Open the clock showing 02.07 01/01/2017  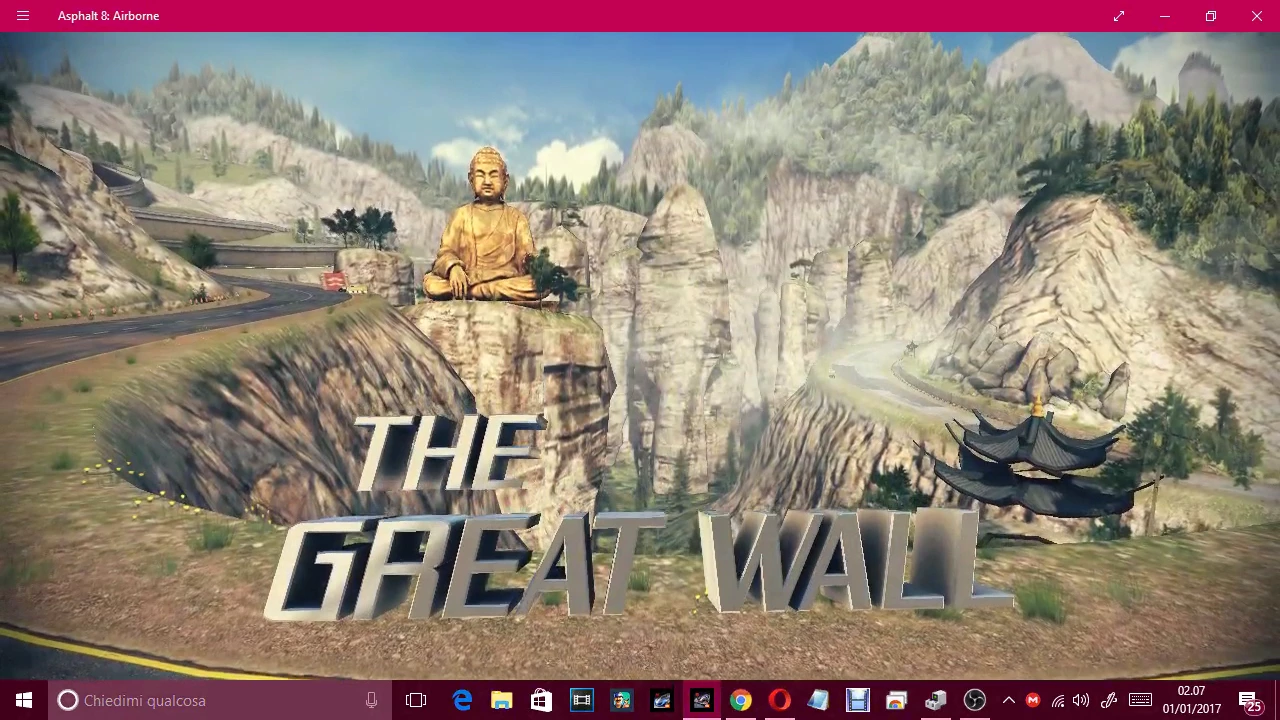[x=1191, y=701]
